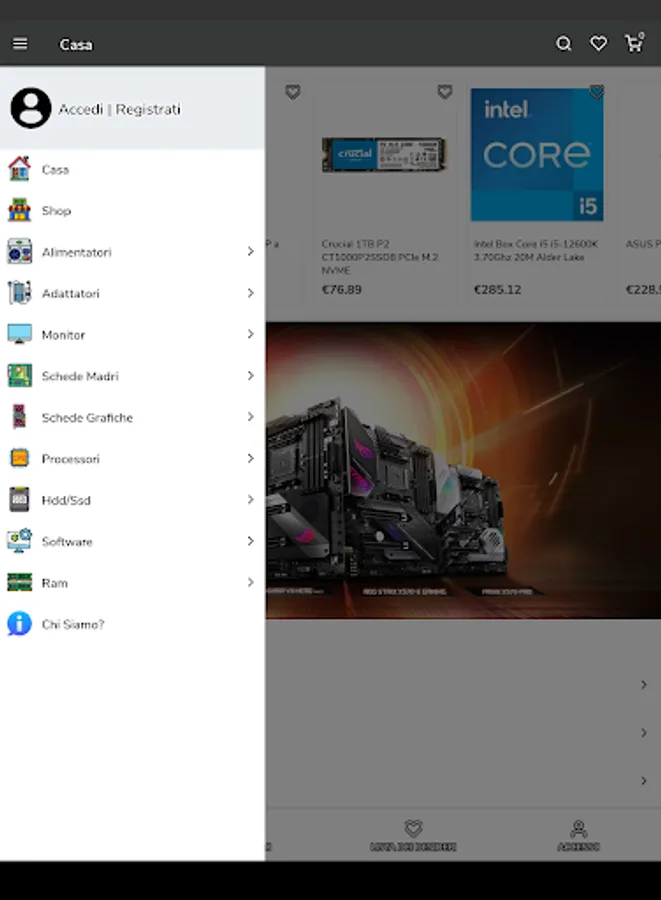Expand the Alimentatori category chevron

tap(250, 251)
